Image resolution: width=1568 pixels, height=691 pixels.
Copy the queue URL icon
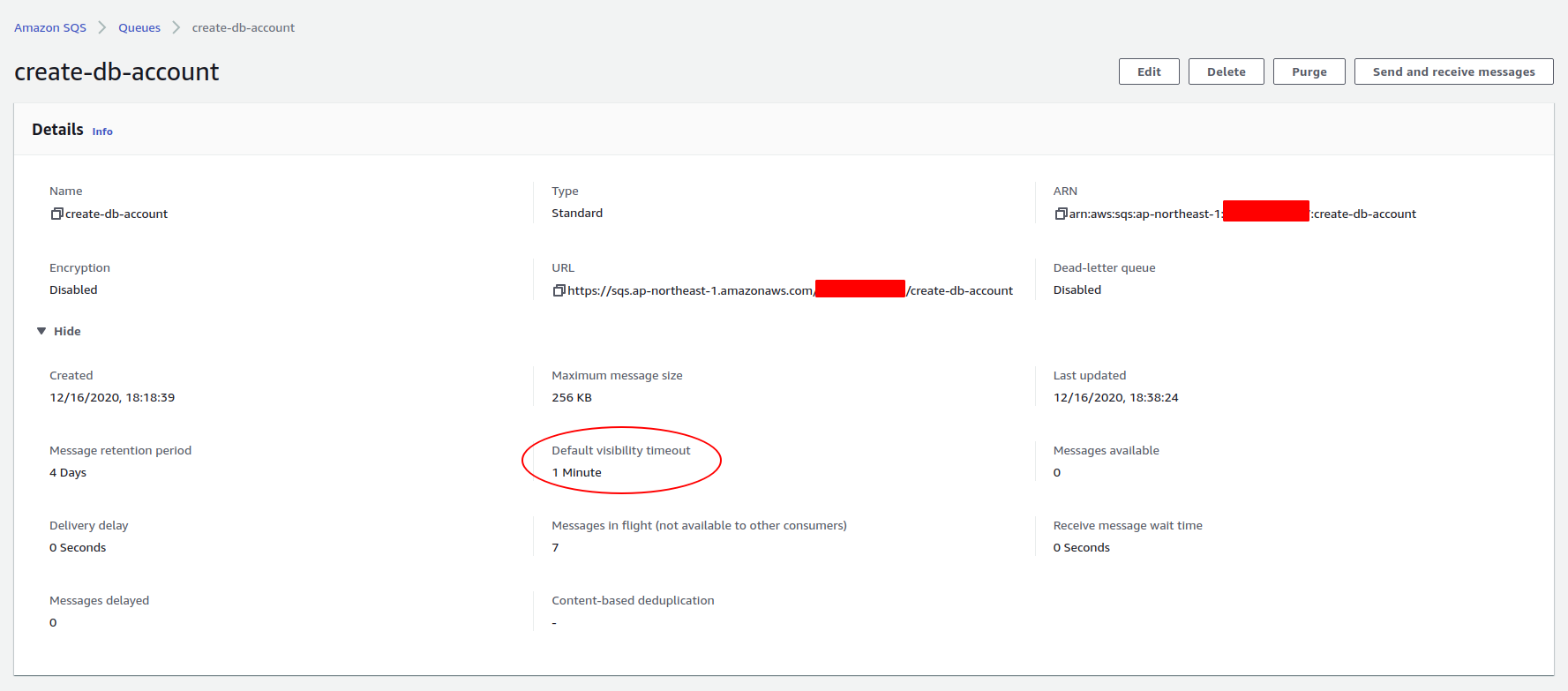[559, 290]
